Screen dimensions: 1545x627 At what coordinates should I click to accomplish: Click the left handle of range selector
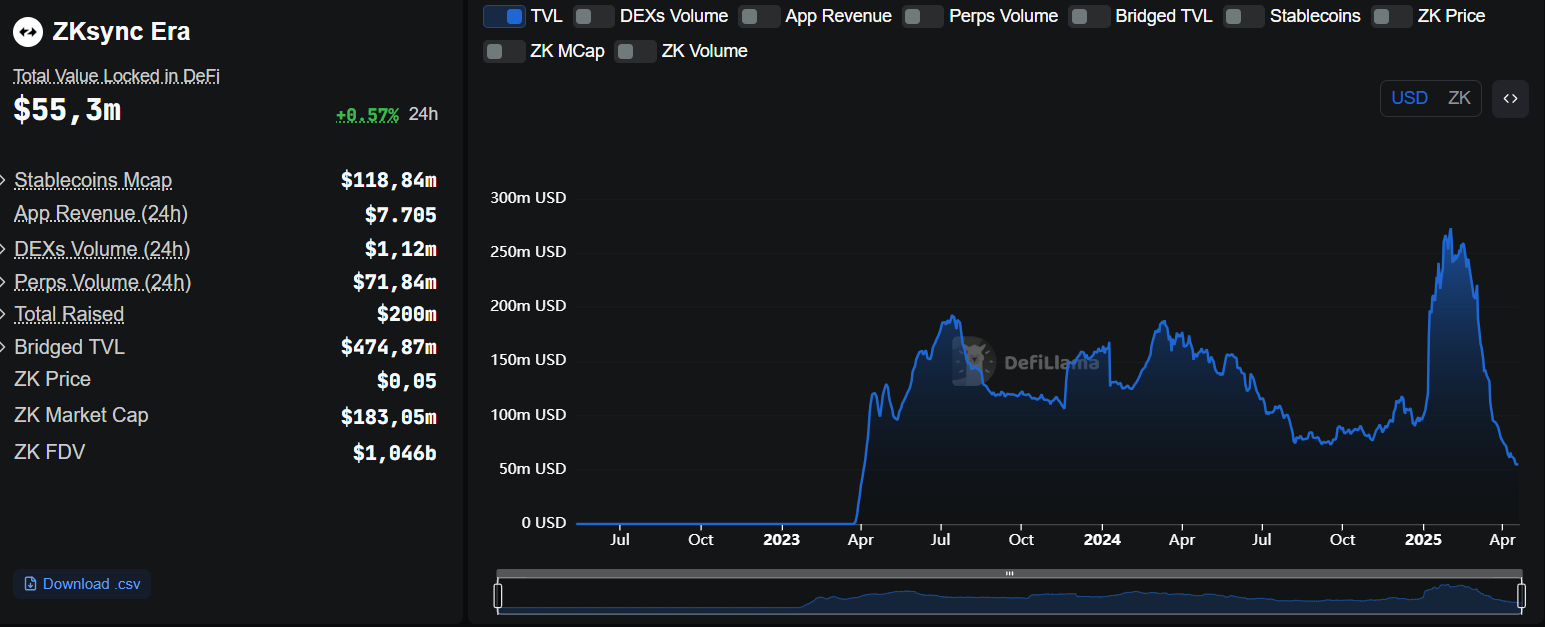pyautogui.click(x=498, y=596)
